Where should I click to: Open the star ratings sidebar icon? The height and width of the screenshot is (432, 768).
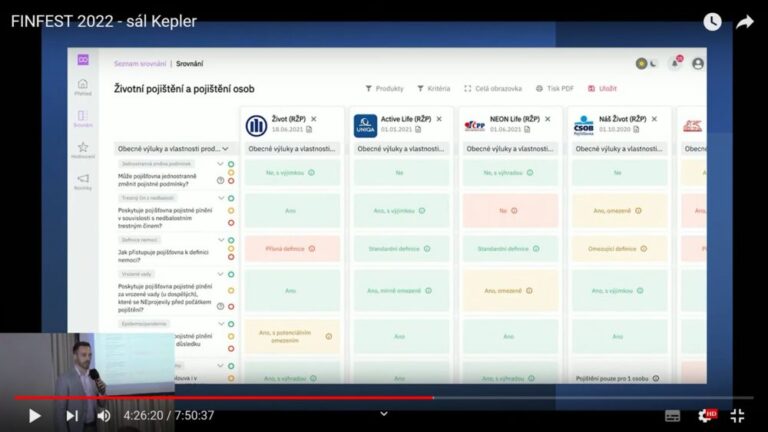[83, 149]
